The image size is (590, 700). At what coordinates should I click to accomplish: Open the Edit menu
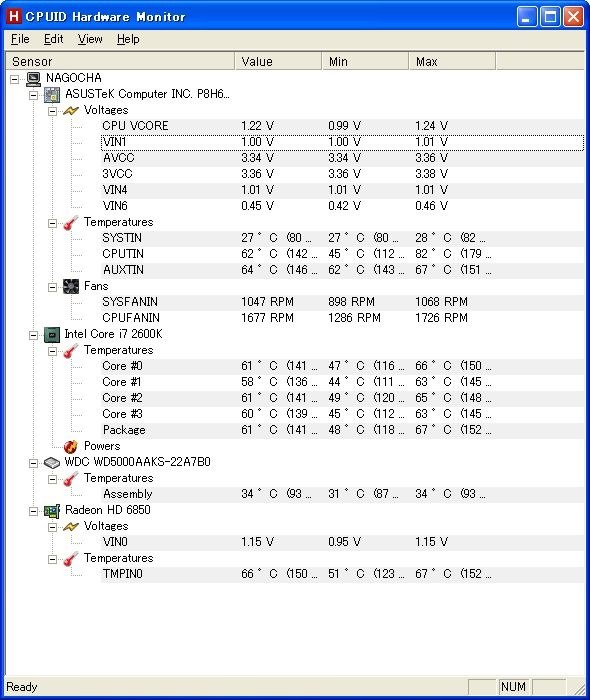pos(54,39)
